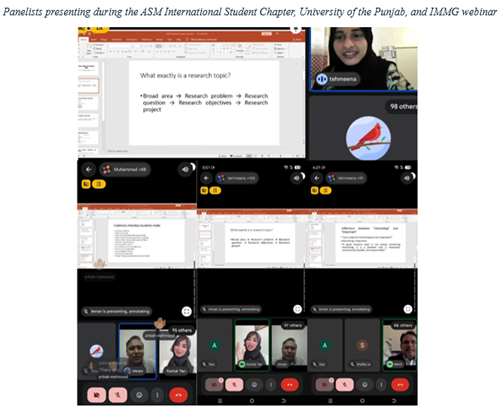The width and height of the screenshot is (500, 407).
Task: Open emoji reactions next to large mic button
Action: coord(139,395)
